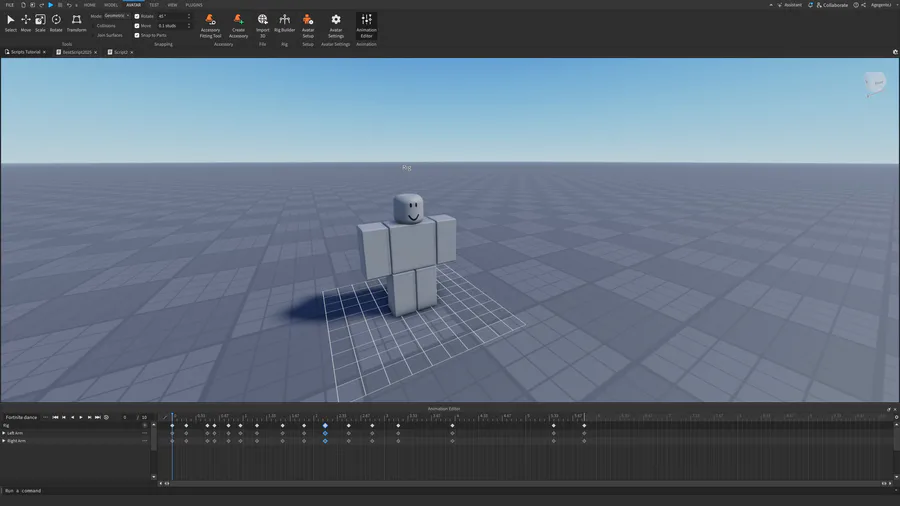
Task: Open the Assistant panel
Action: (x=790, y=5)
